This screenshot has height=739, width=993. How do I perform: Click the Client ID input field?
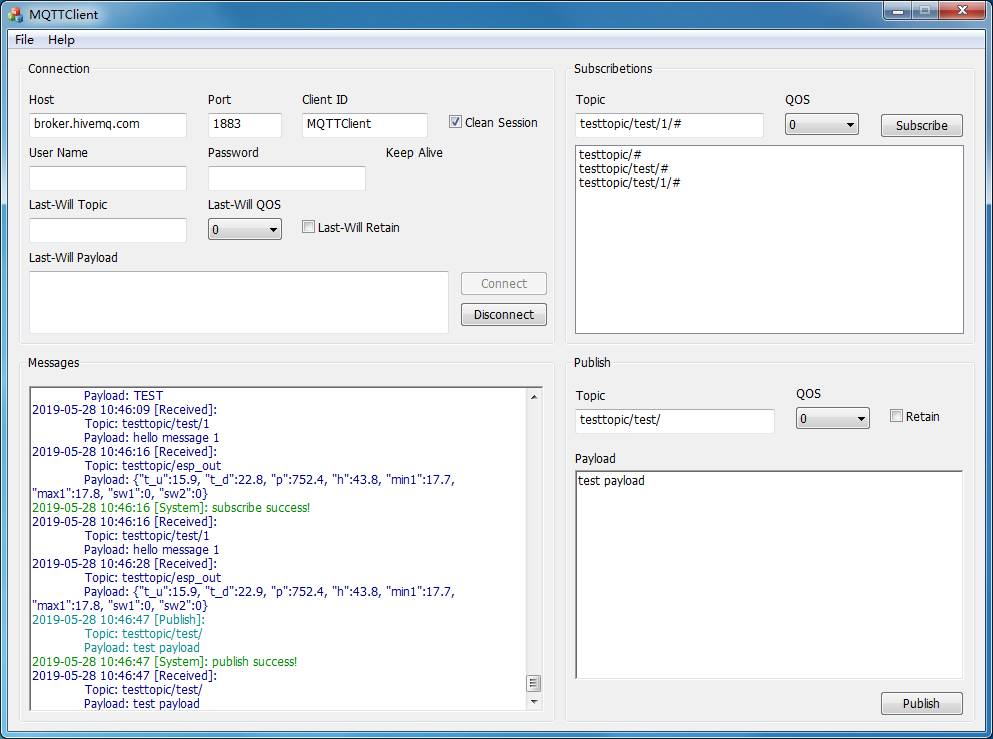pos(365,125)
